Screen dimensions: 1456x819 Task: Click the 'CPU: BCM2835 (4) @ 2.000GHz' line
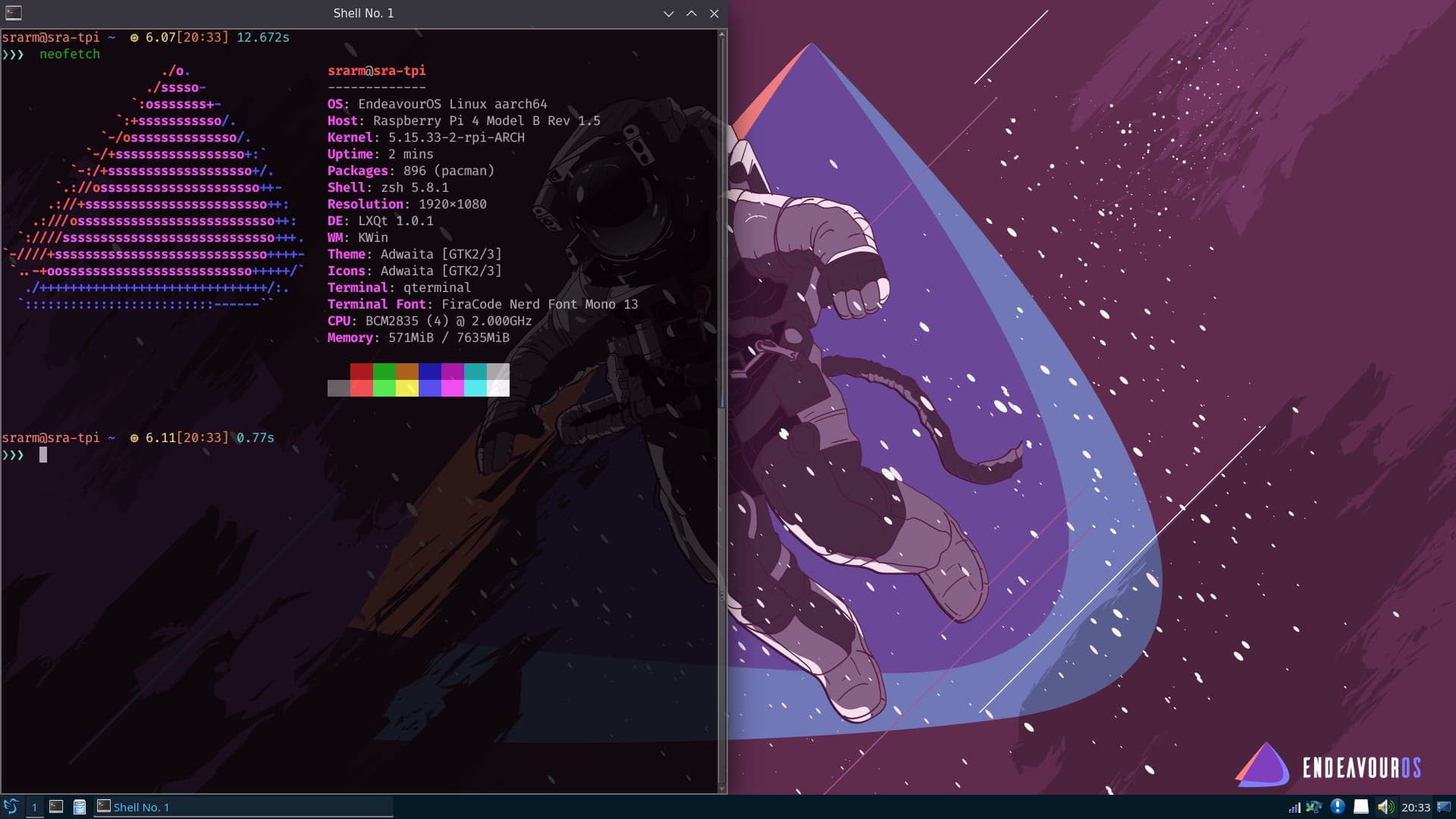[x=430, y=321]
